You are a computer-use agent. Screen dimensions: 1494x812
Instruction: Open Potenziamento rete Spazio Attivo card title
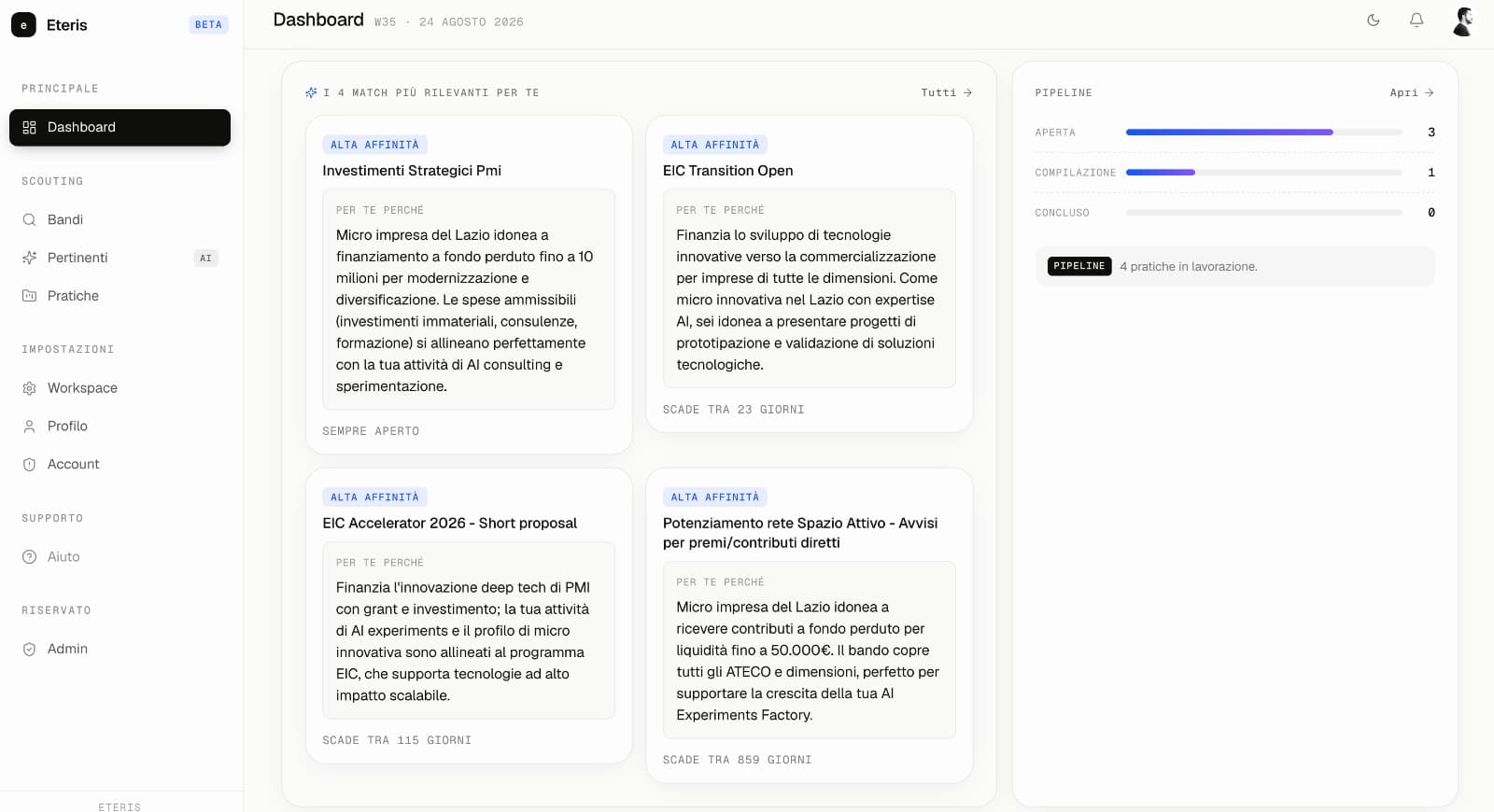point(800,533)
